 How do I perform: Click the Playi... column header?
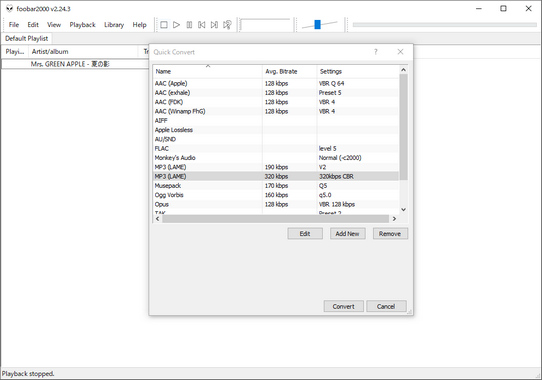15,52
